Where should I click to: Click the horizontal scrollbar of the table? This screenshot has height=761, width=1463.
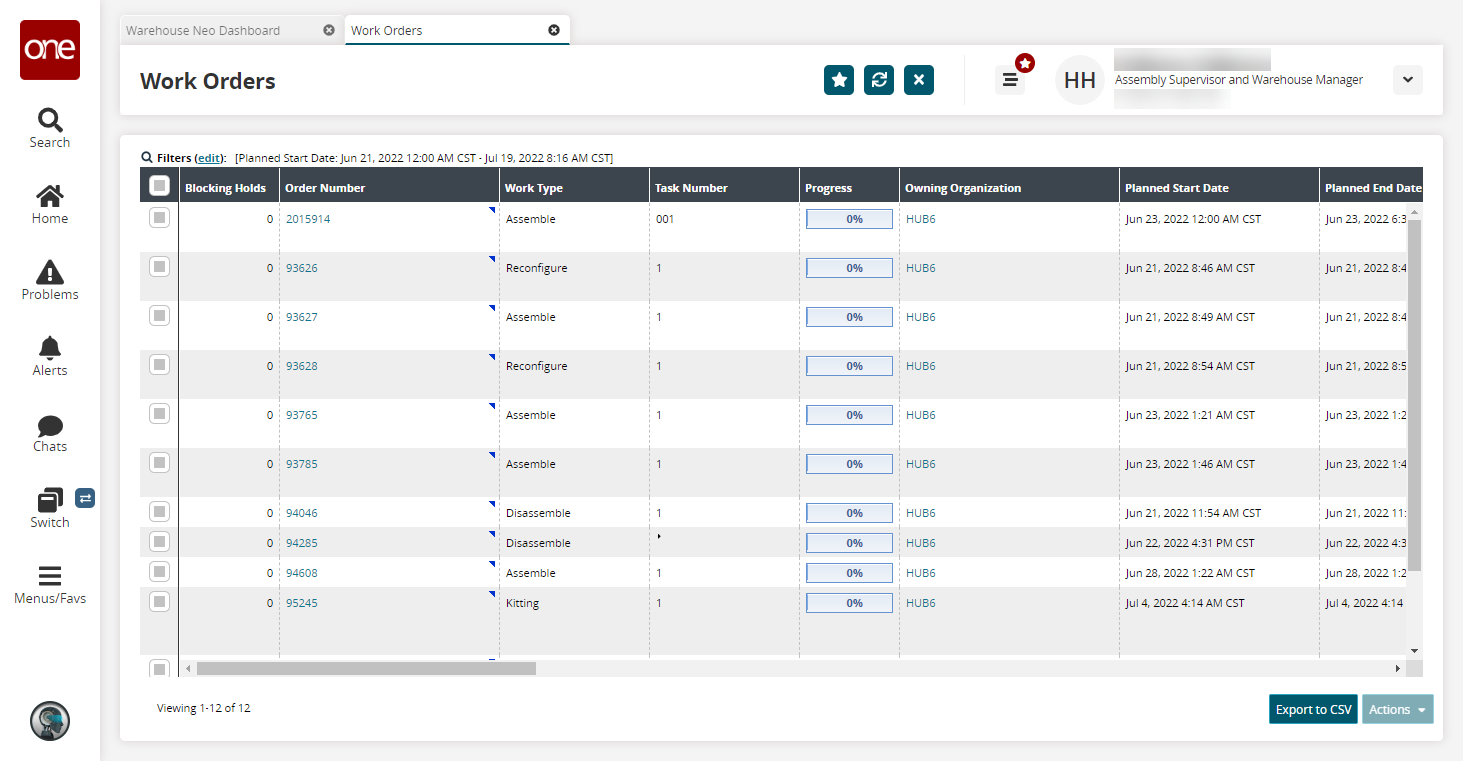pos(366,668)
